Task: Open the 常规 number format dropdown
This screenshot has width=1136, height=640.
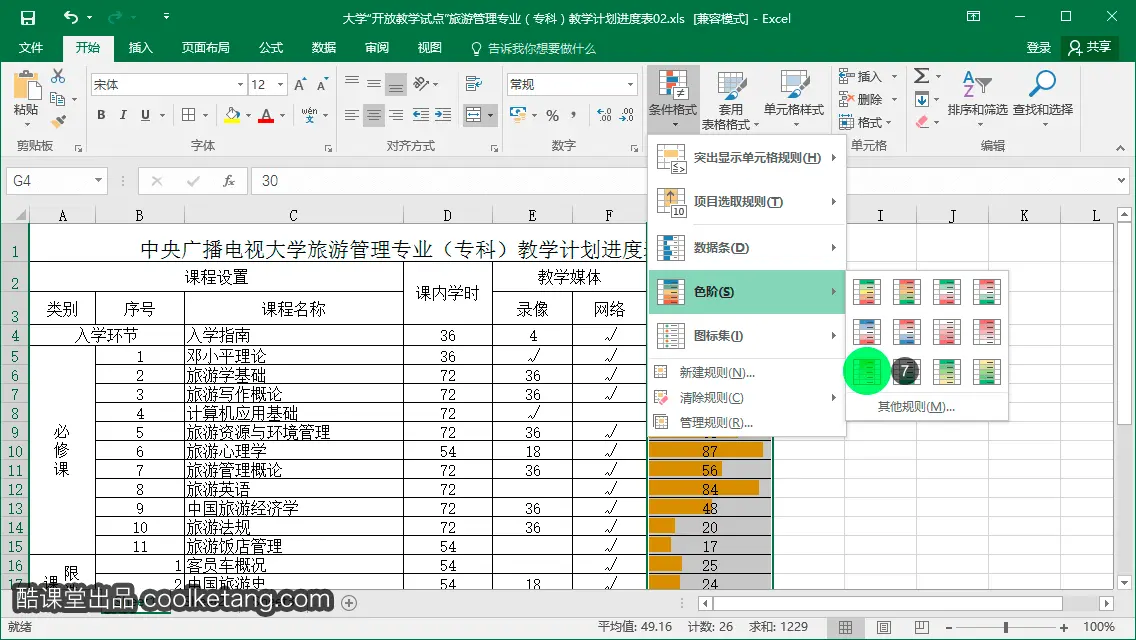Action: point(630,85)
